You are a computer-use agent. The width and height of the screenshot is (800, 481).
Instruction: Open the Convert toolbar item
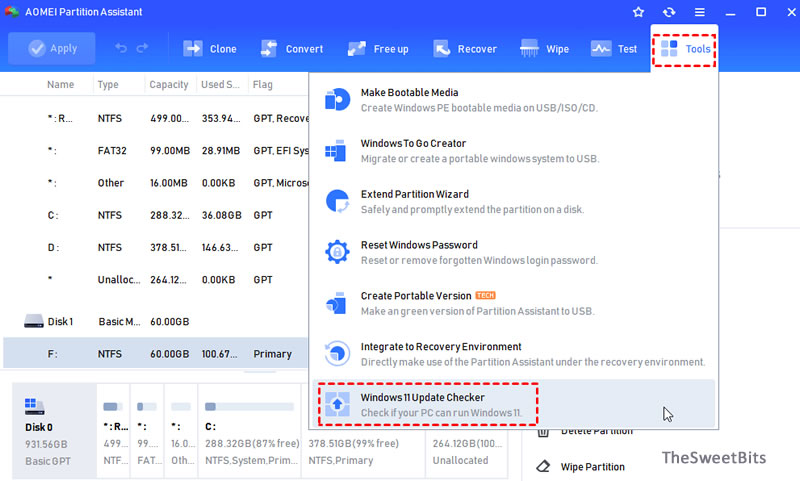point(292,49)
